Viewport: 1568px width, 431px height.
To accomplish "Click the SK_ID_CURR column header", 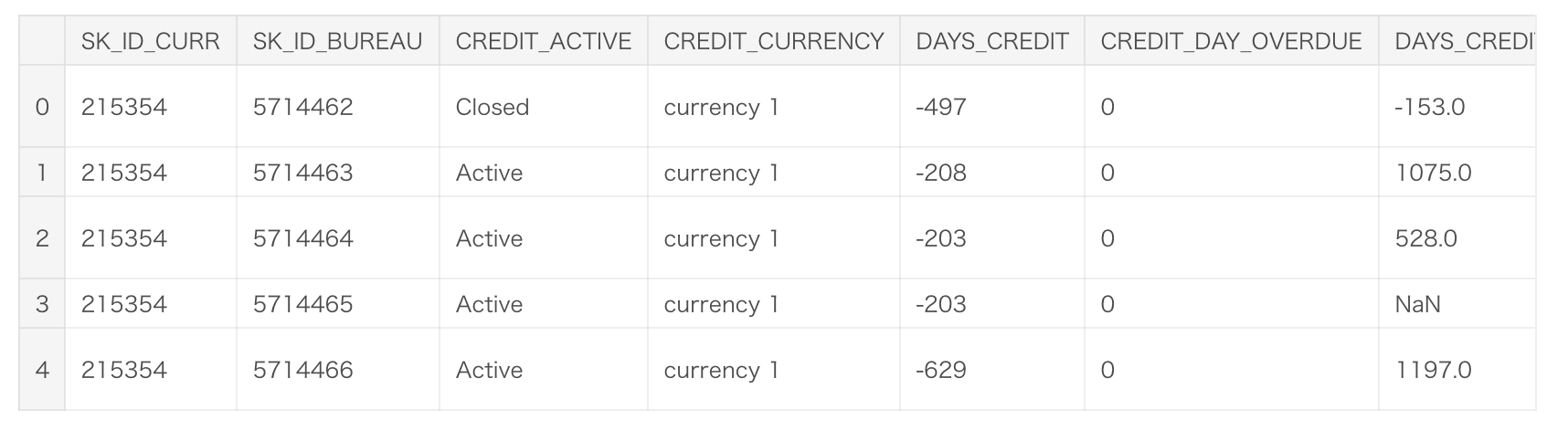I will pyautogui.click(x=150, y=41).
